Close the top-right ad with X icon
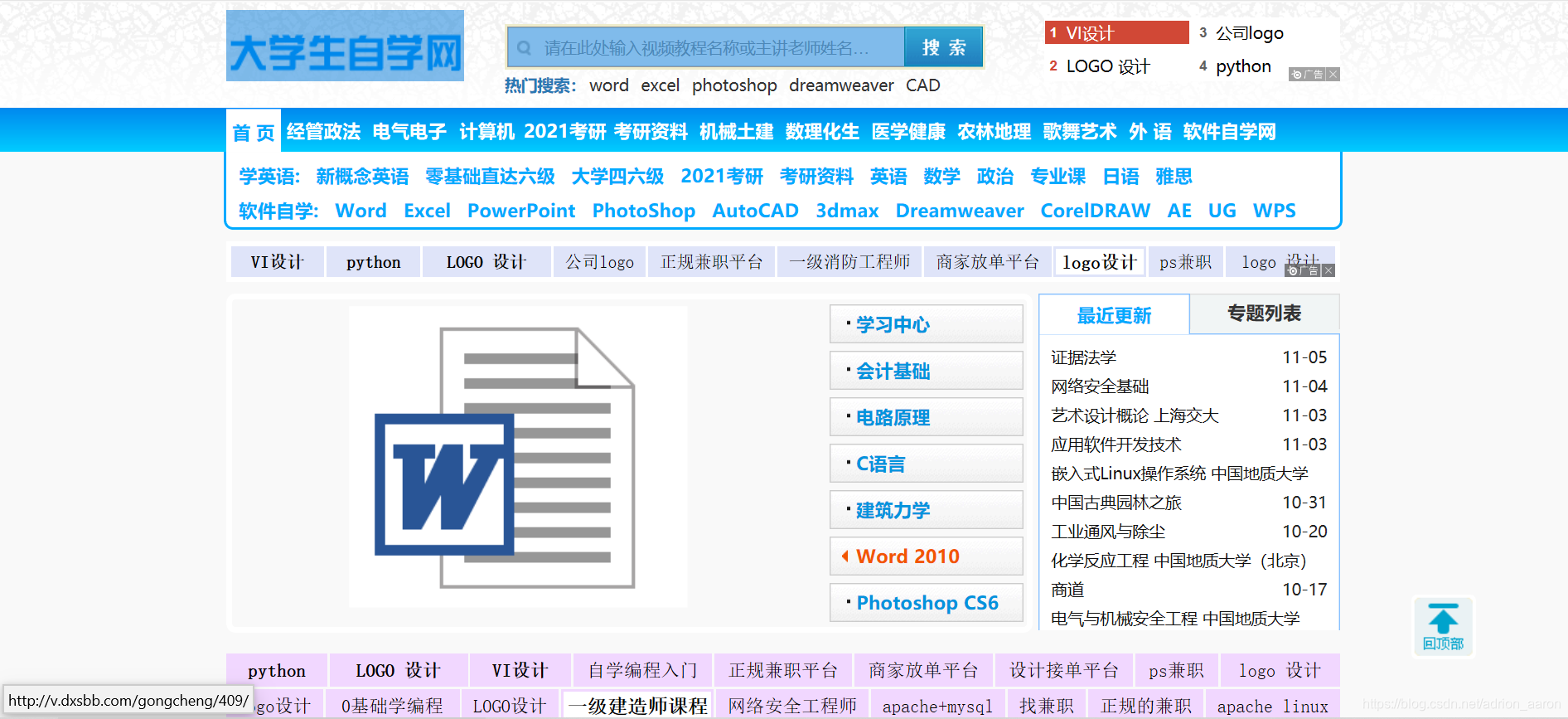 (1333, 75)
